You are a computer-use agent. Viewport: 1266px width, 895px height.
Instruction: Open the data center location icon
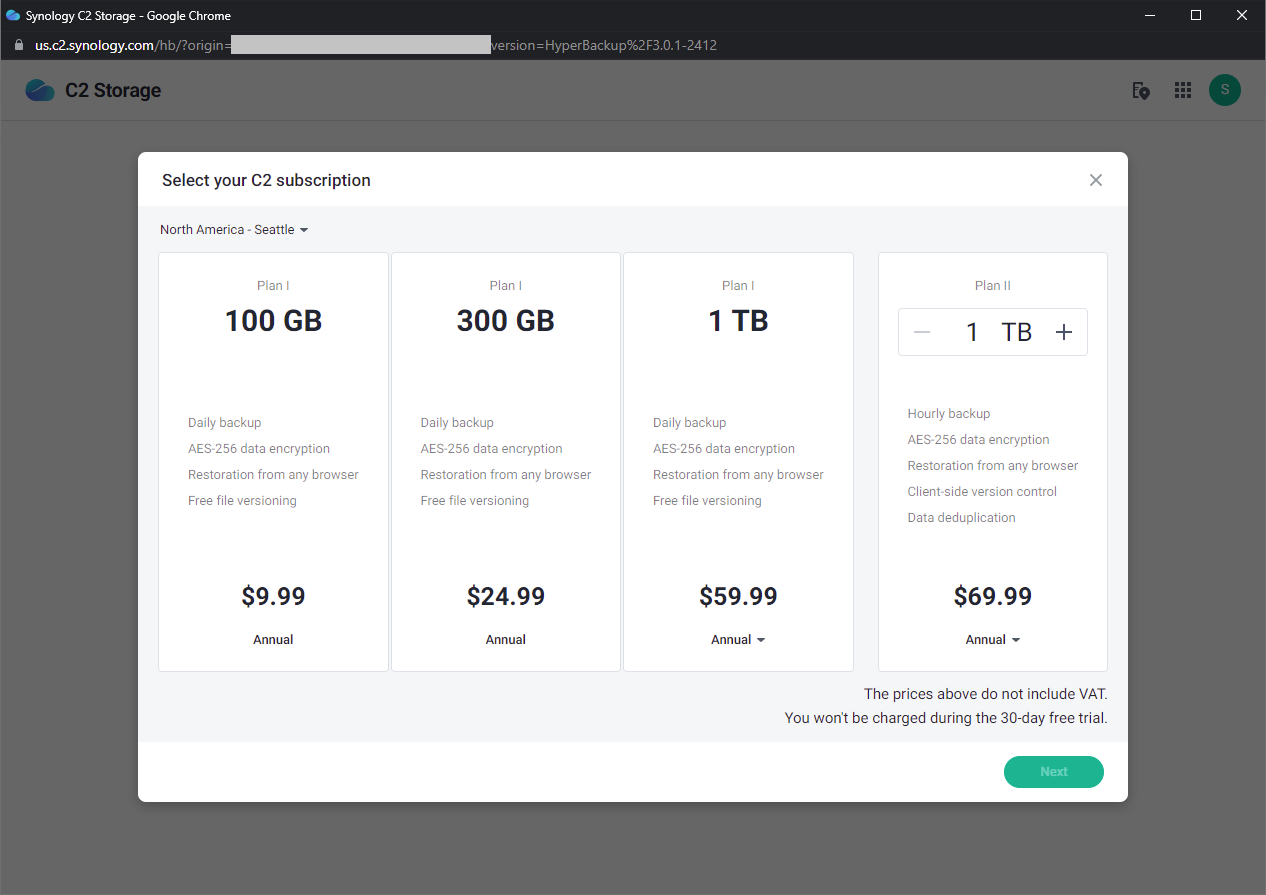tap(1140, 90)
